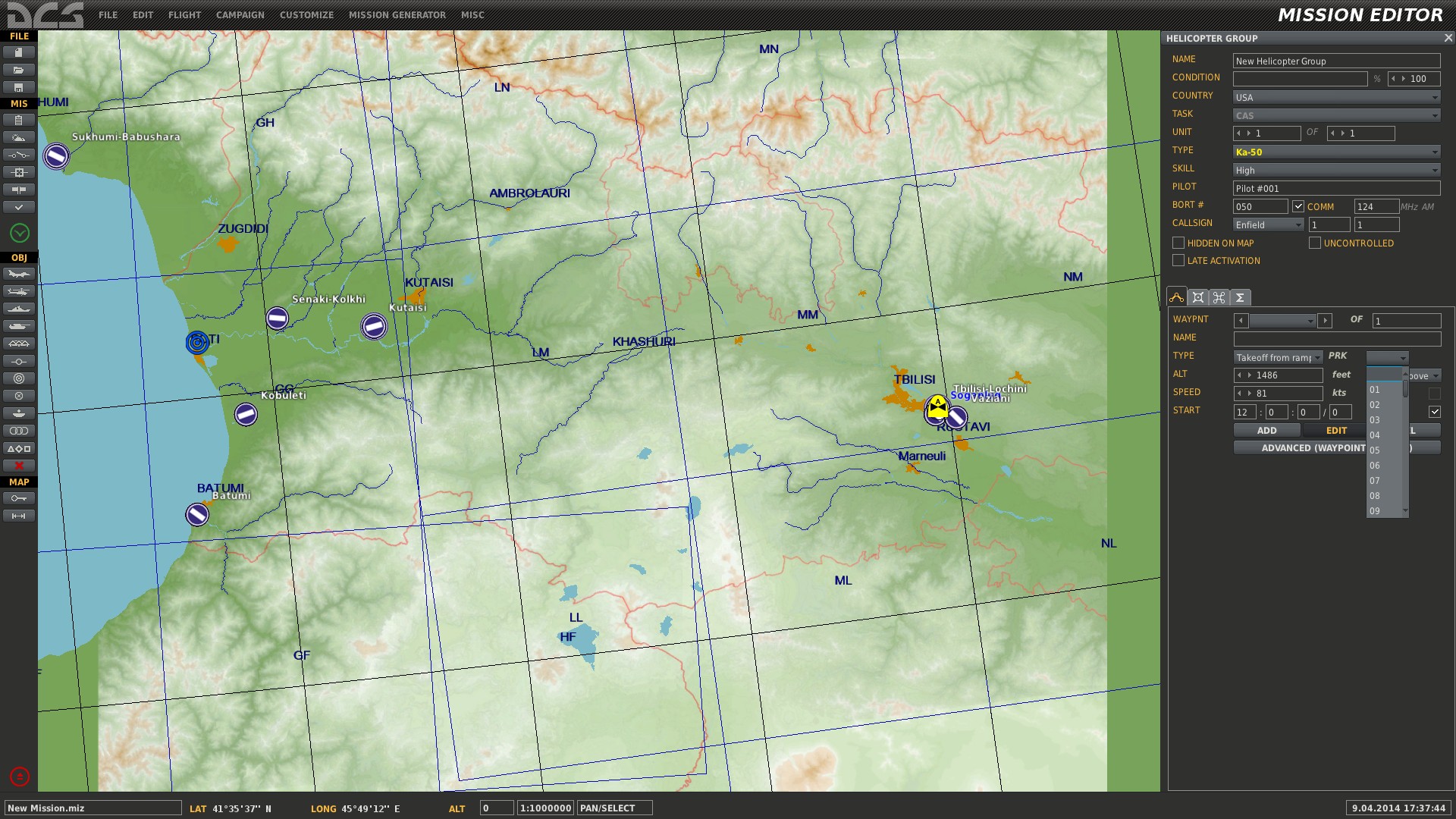Screen dimensions: 1456x819
Task: Open the CAMPAIGN menu
Action: click(x=240, y=14)
